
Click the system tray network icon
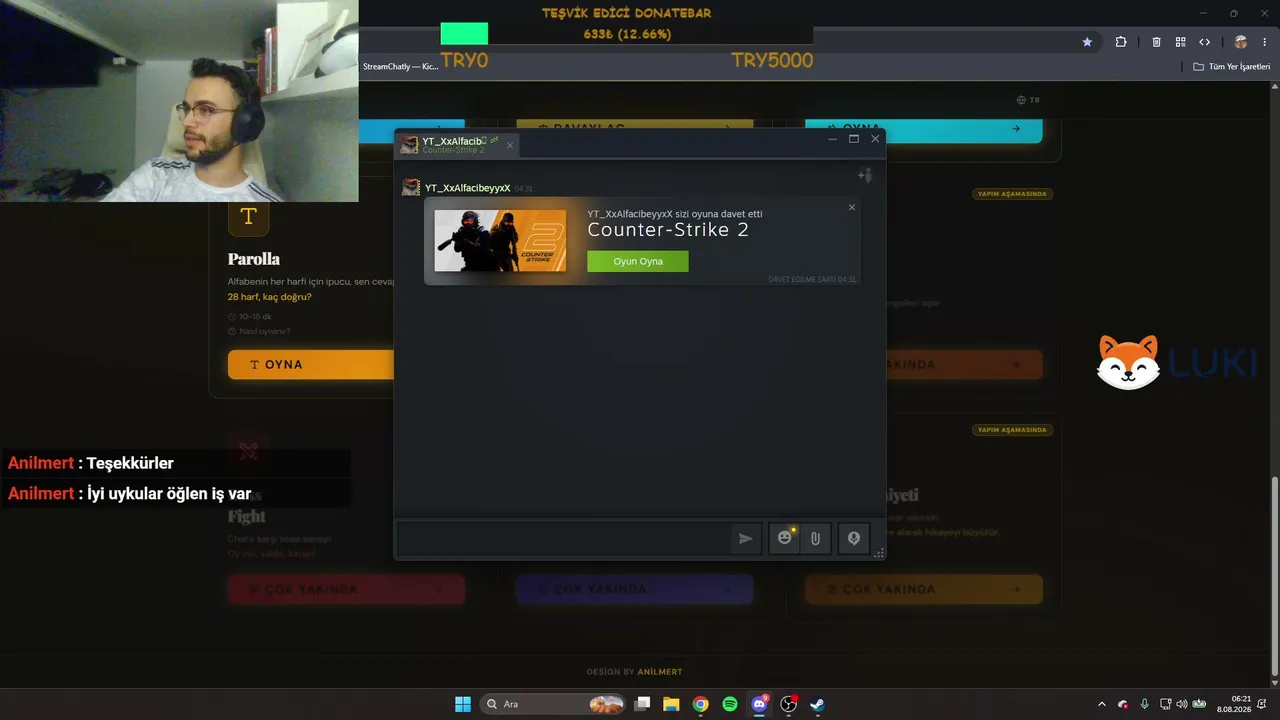(1166, 704)
